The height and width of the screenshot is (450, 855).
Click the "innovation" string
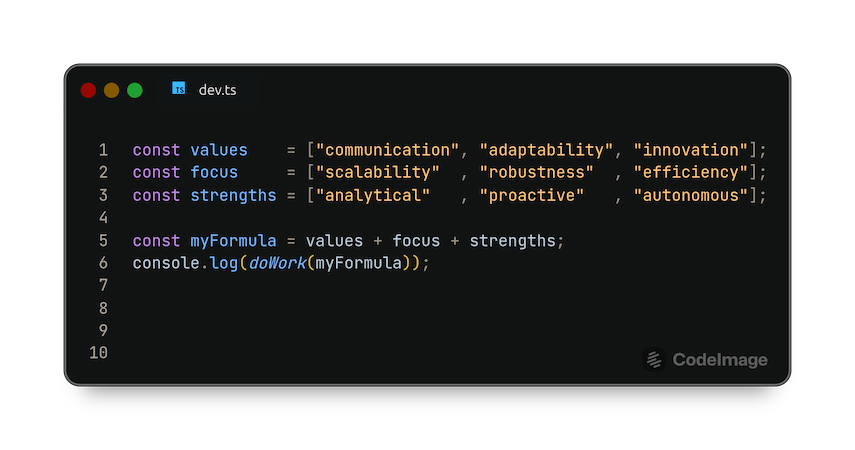(691, 150)
